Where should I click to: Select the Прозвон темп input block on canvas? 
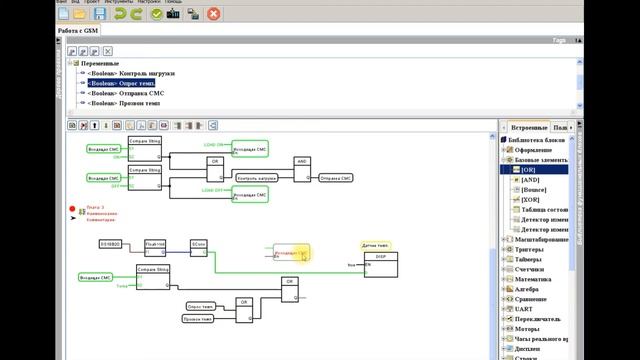(198, 319)
